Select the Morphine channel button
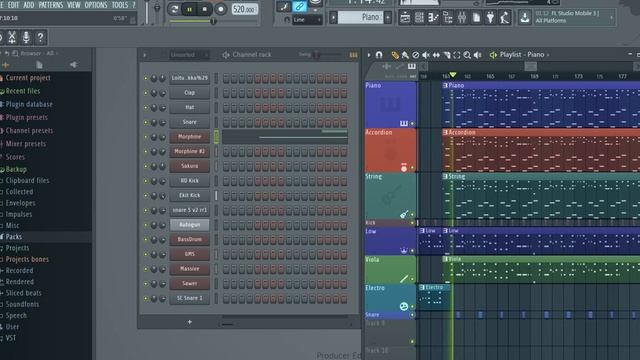The image size is (640, 360). (x=189, y=137)
